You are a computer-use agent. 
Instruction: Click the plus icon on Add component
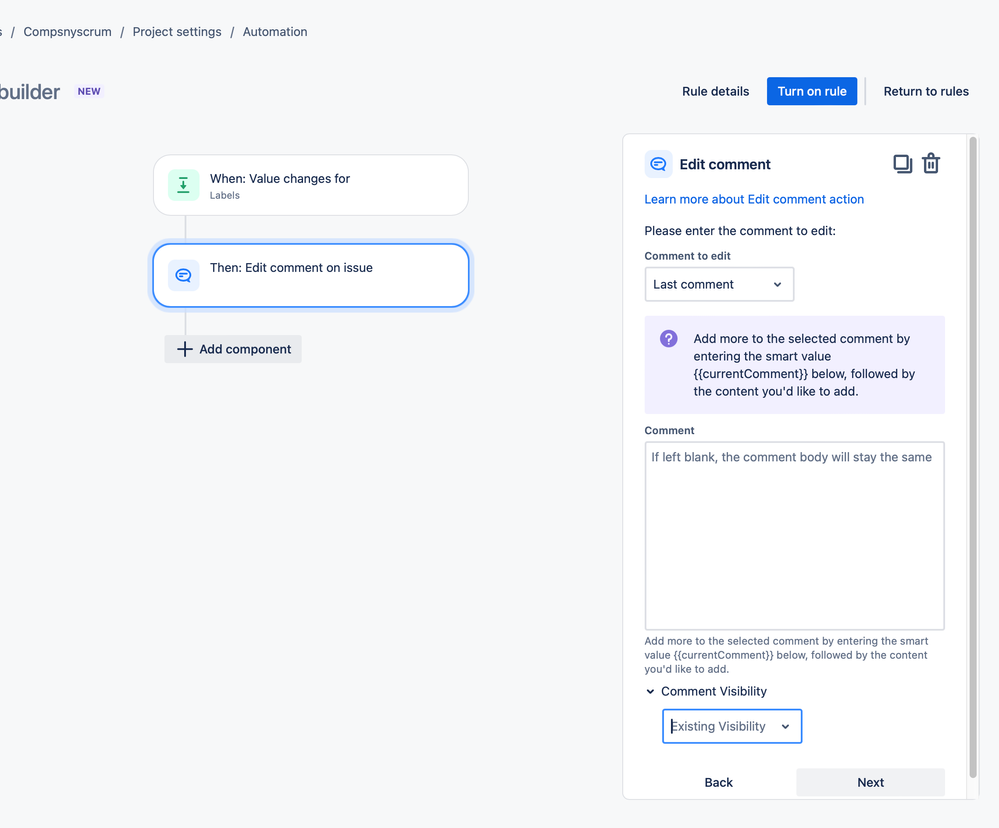[184, 349]
